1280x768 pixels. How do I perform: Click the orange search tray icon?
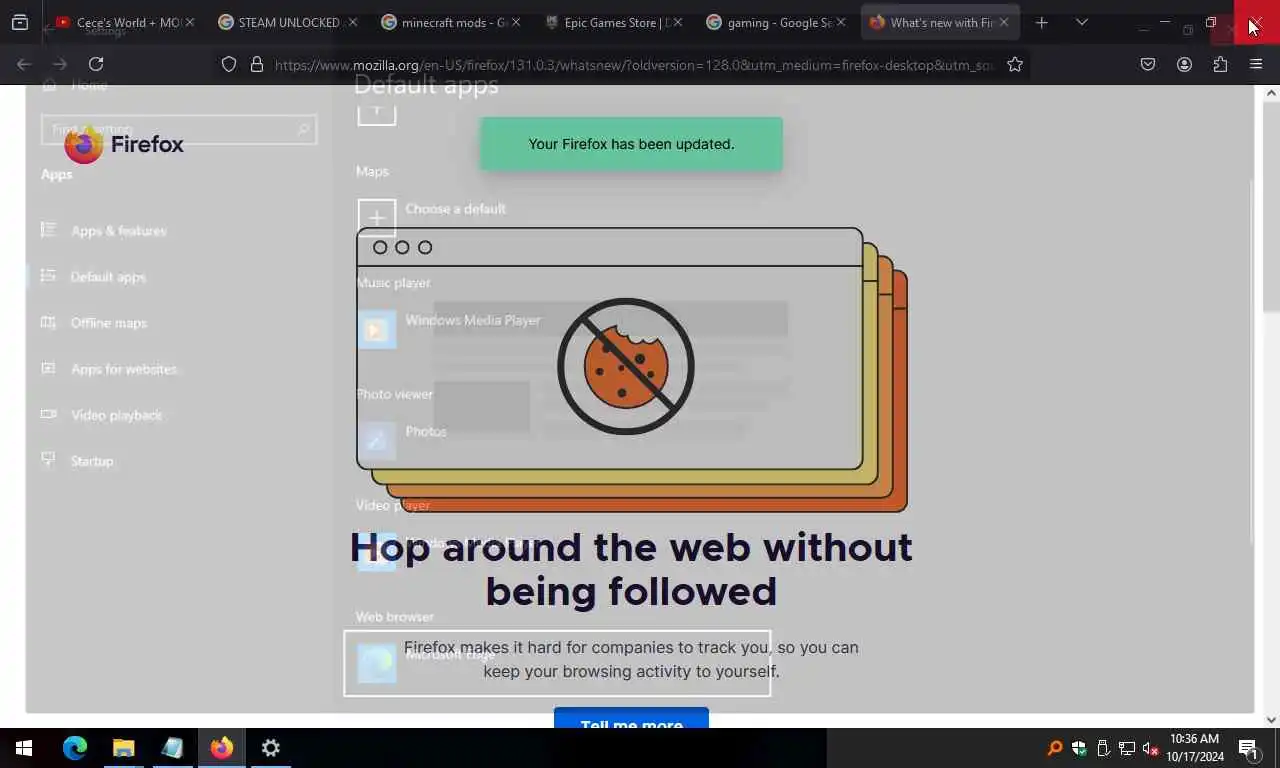pyautogui.click(x=1054, y=748)
